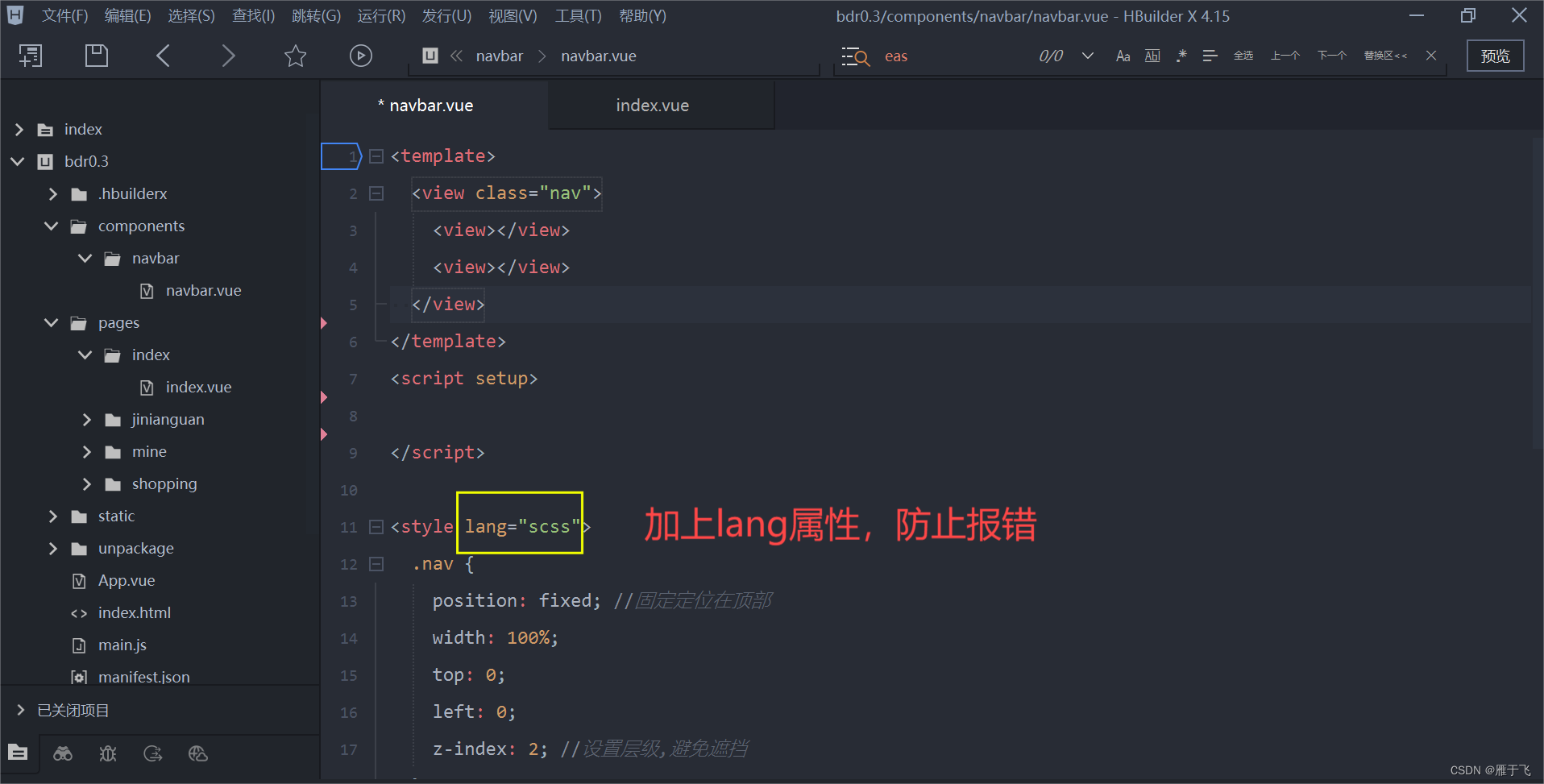Fold the style block at line 11
This screenshot has height=784, width=1544.
click(376, 527)
